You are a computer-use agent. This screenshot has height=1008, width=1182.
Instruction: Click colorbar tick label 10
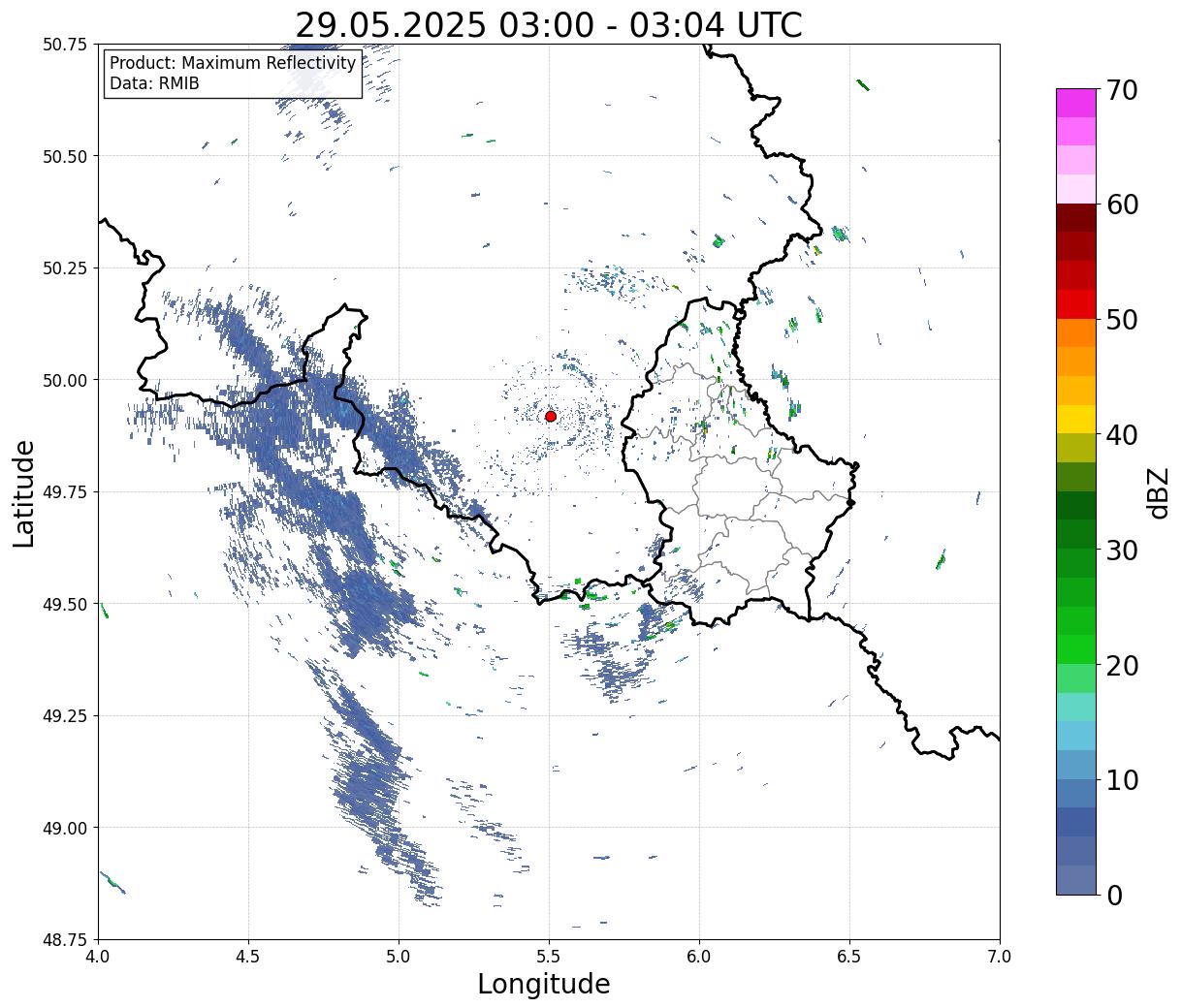[1121, 780]
